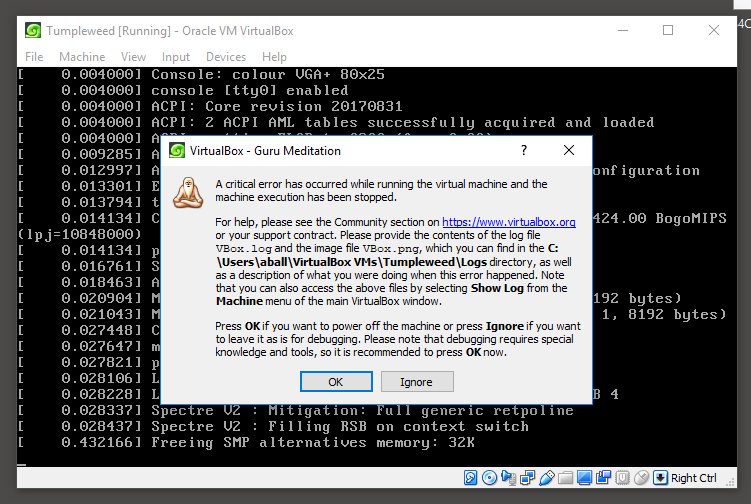This screenshot has width=751, height=504.
Task: Close the Tumpleweed VirtualBox window
Action: point(714,31)
